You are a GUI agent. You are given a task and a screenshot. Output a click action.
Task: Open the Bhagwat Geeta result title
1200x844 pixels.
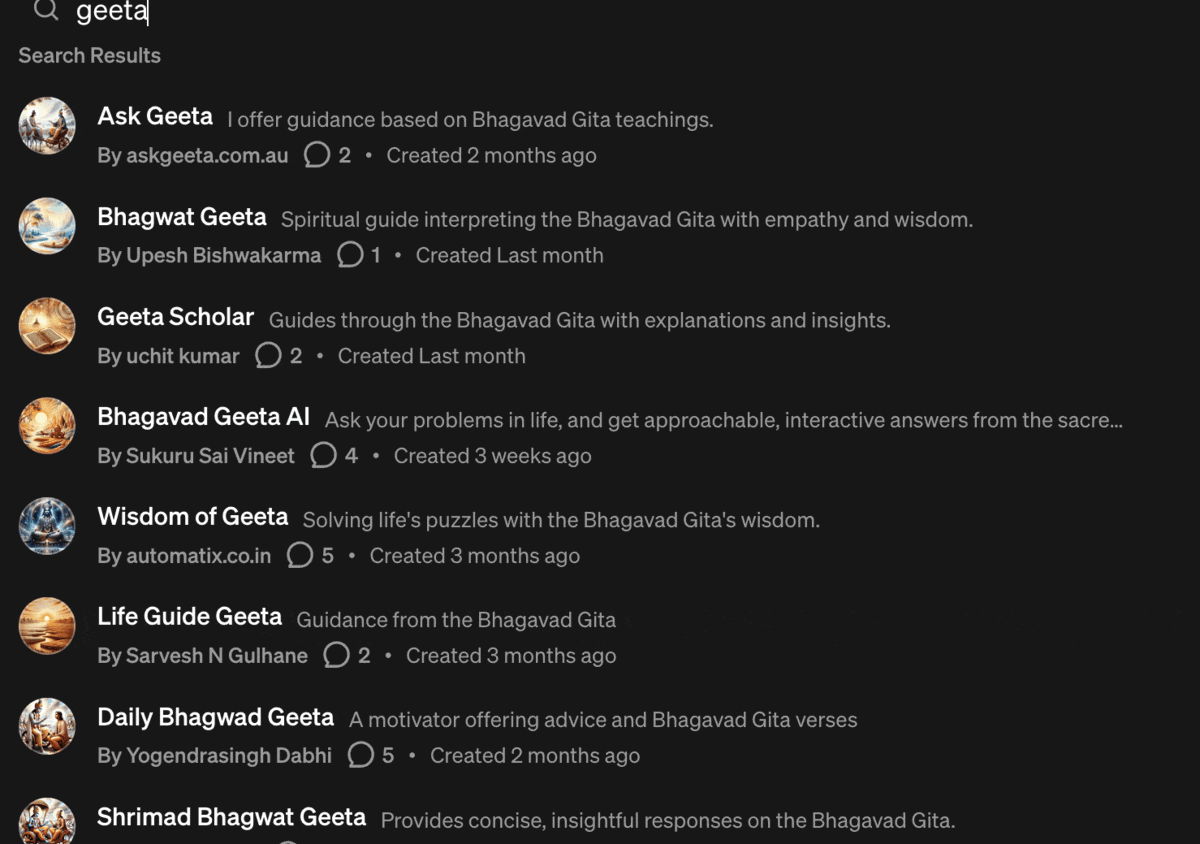pos(182,217)
